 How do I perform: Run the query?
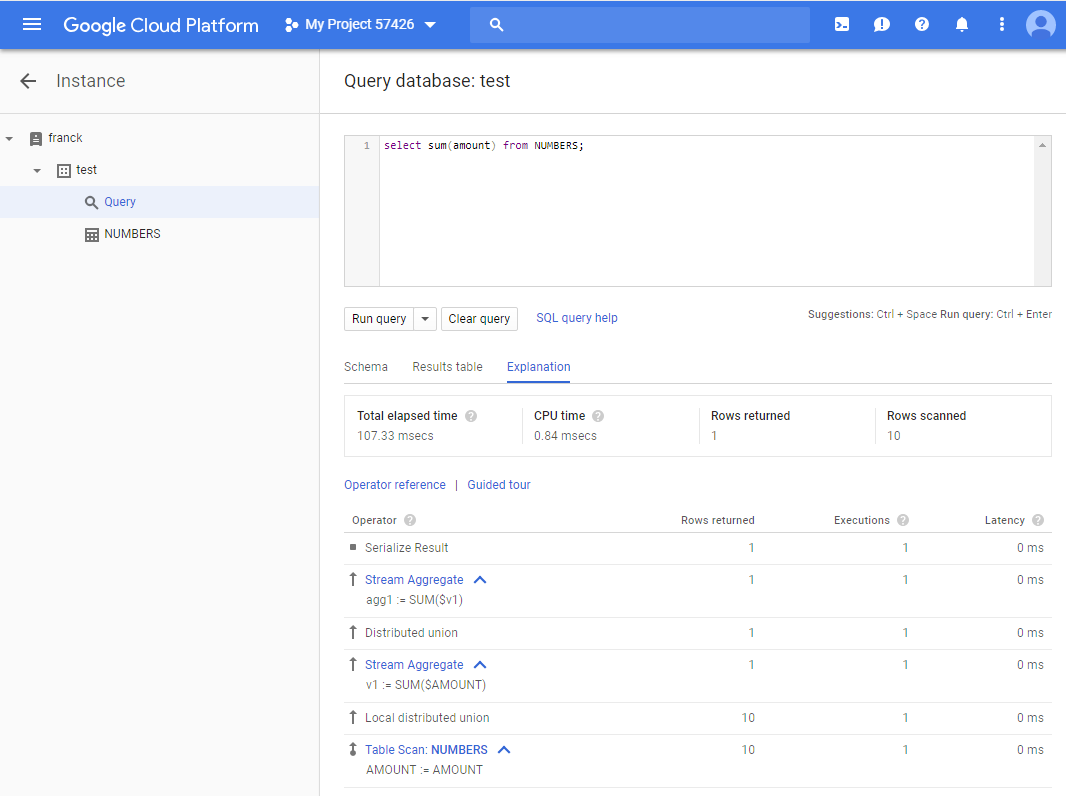point(379,319)
